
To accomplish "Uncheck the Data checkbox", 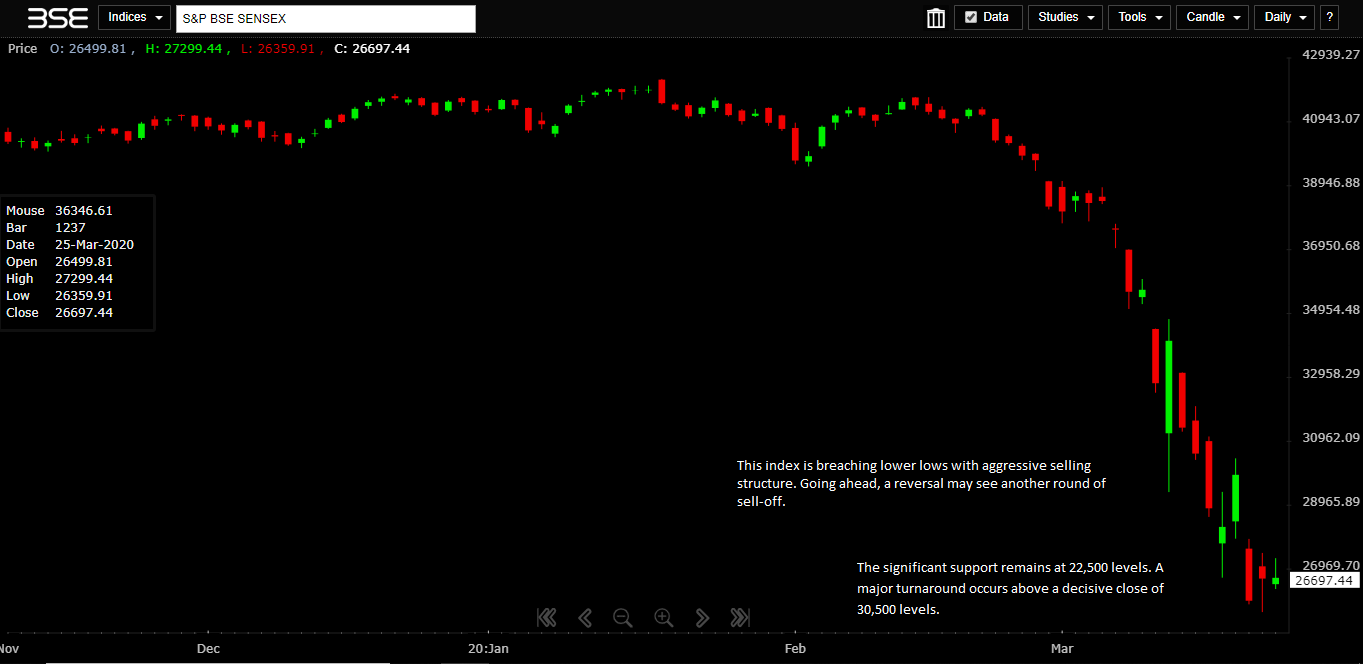I will point(970,17).
